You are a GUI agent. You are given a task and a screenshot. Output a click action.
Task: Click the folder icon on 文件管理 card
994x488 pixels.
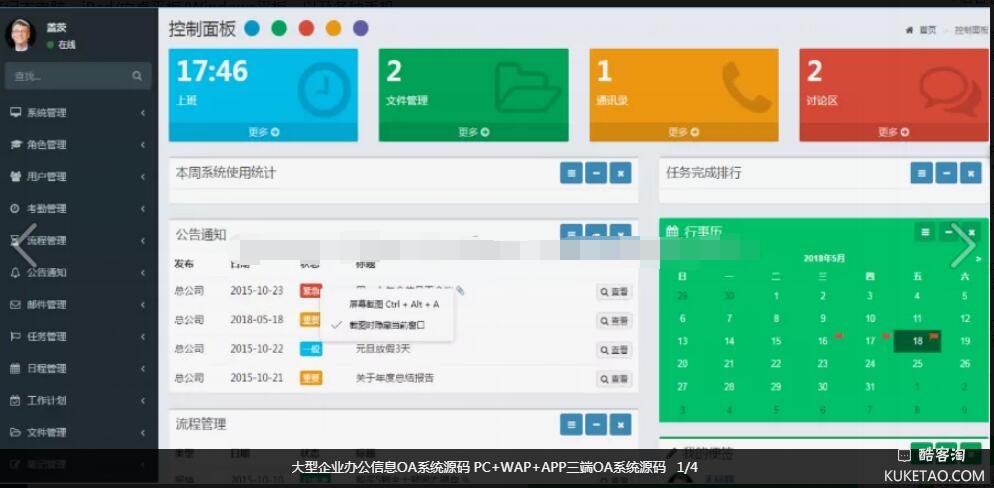pos(527,88)
